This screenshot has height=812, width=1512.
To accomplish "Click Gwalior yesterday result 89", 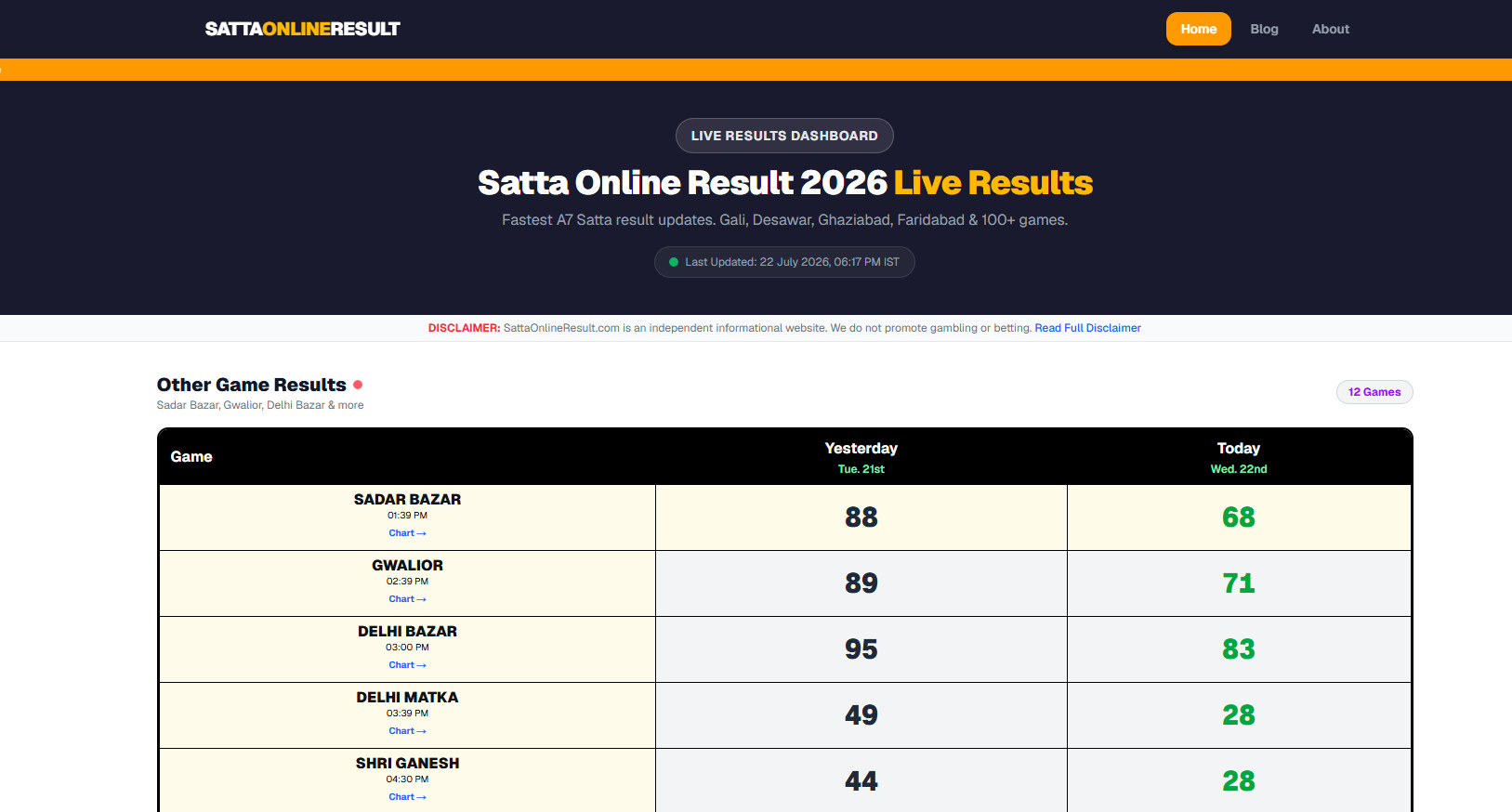I will (x=861, y=583).
